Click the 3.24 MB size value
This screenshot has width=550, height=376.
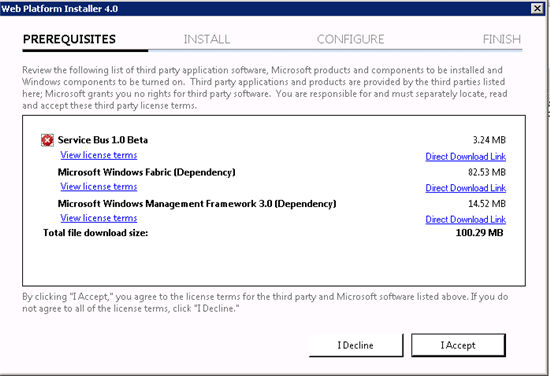click(489, 140)
